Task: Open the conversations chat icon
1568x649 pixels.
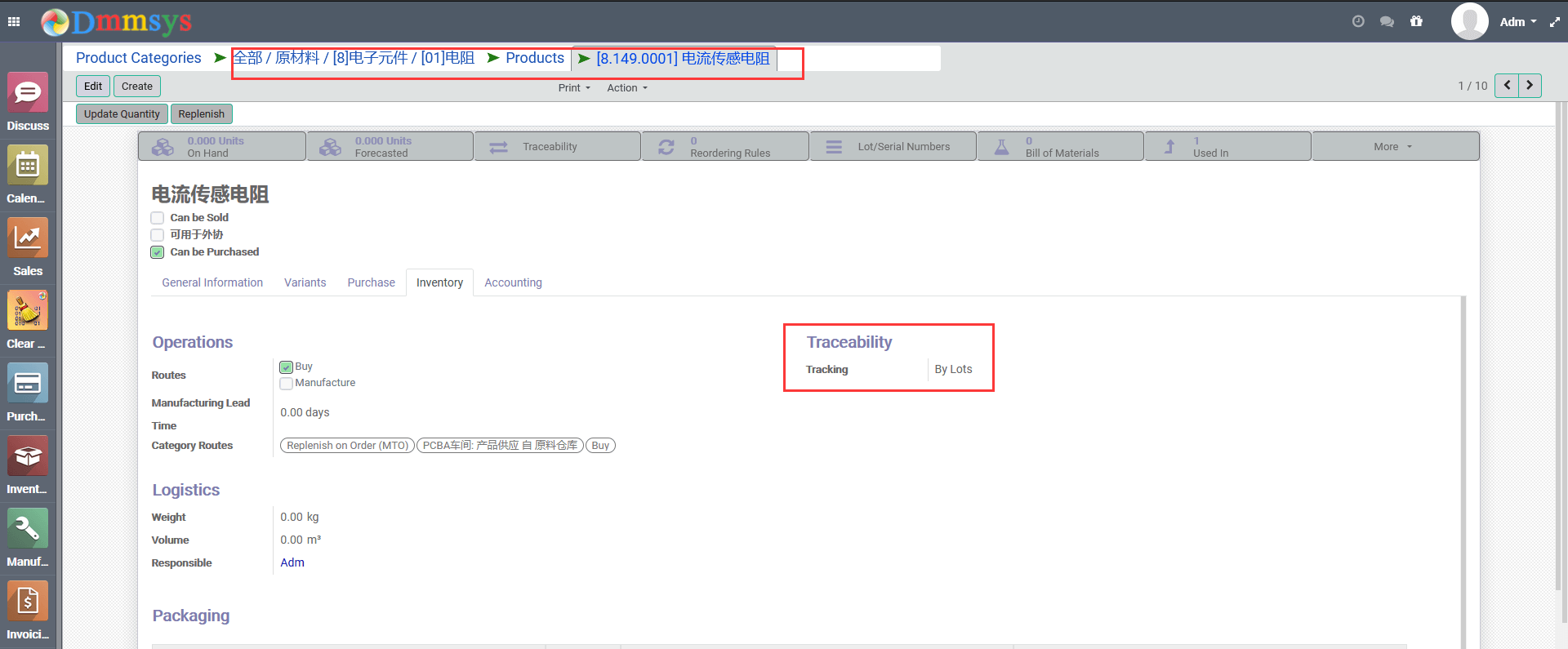Action: point(1387,22)
